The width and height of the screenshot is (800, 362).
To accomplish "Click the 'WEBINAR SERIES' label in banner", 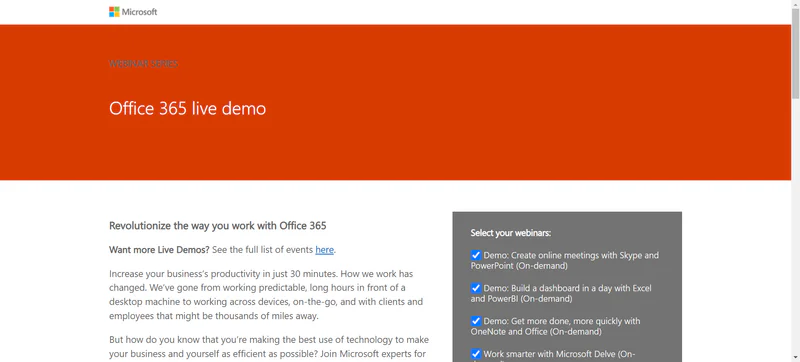I will pos(143,64).
